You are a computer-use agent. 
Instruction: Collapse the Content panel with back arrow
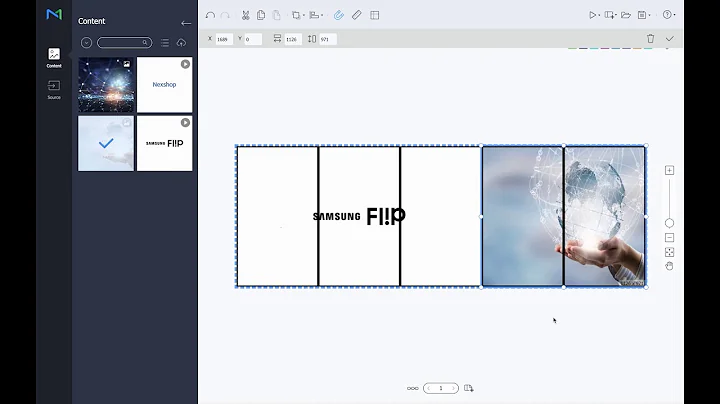(186, 23)
